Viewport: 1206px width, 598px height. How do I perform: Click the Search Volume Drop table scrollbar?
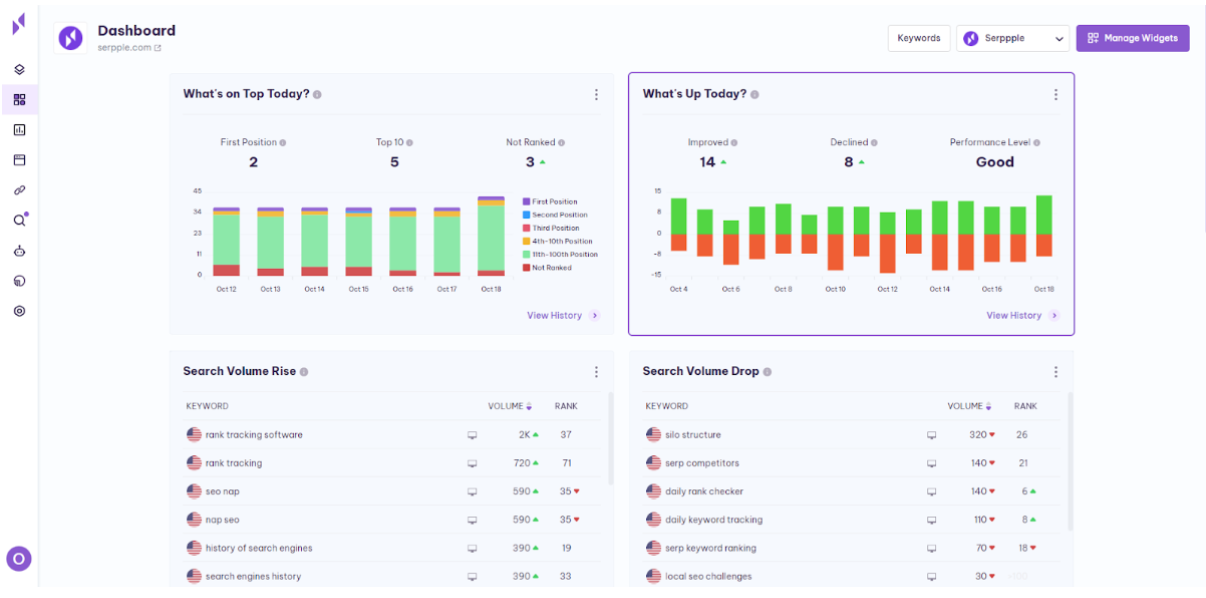tap(1070, 461)
